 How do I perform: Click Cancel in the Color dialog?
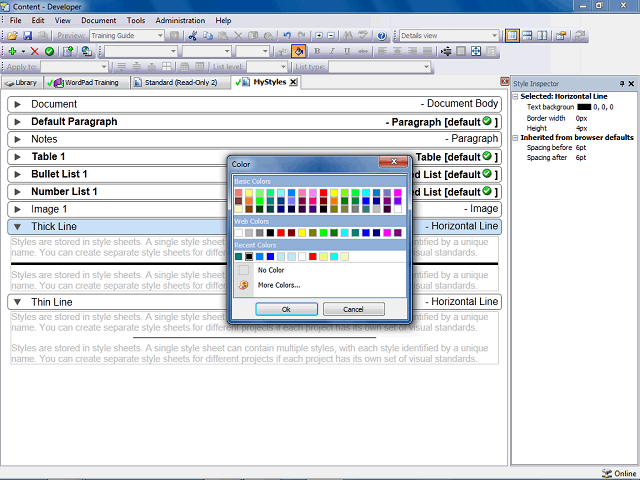[353, 309]
